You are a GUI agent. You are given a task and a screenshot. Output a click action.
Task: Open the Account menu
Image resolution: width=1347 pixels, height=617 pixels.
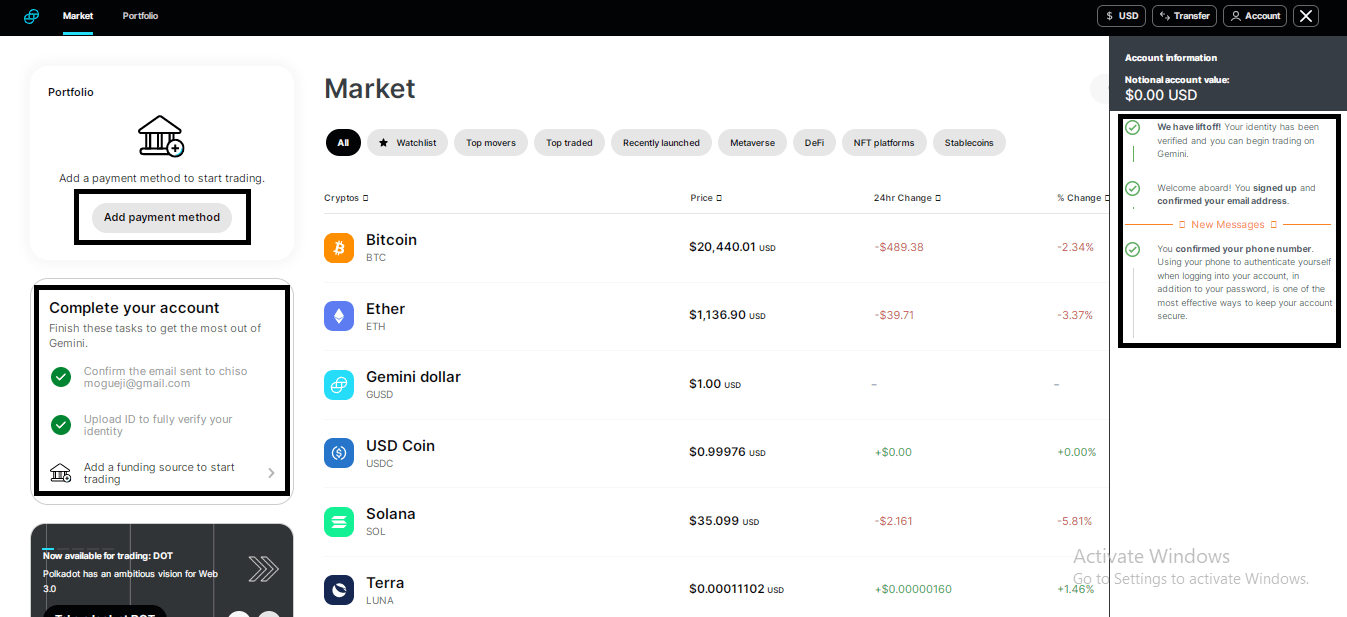[x=1255, y=16]
